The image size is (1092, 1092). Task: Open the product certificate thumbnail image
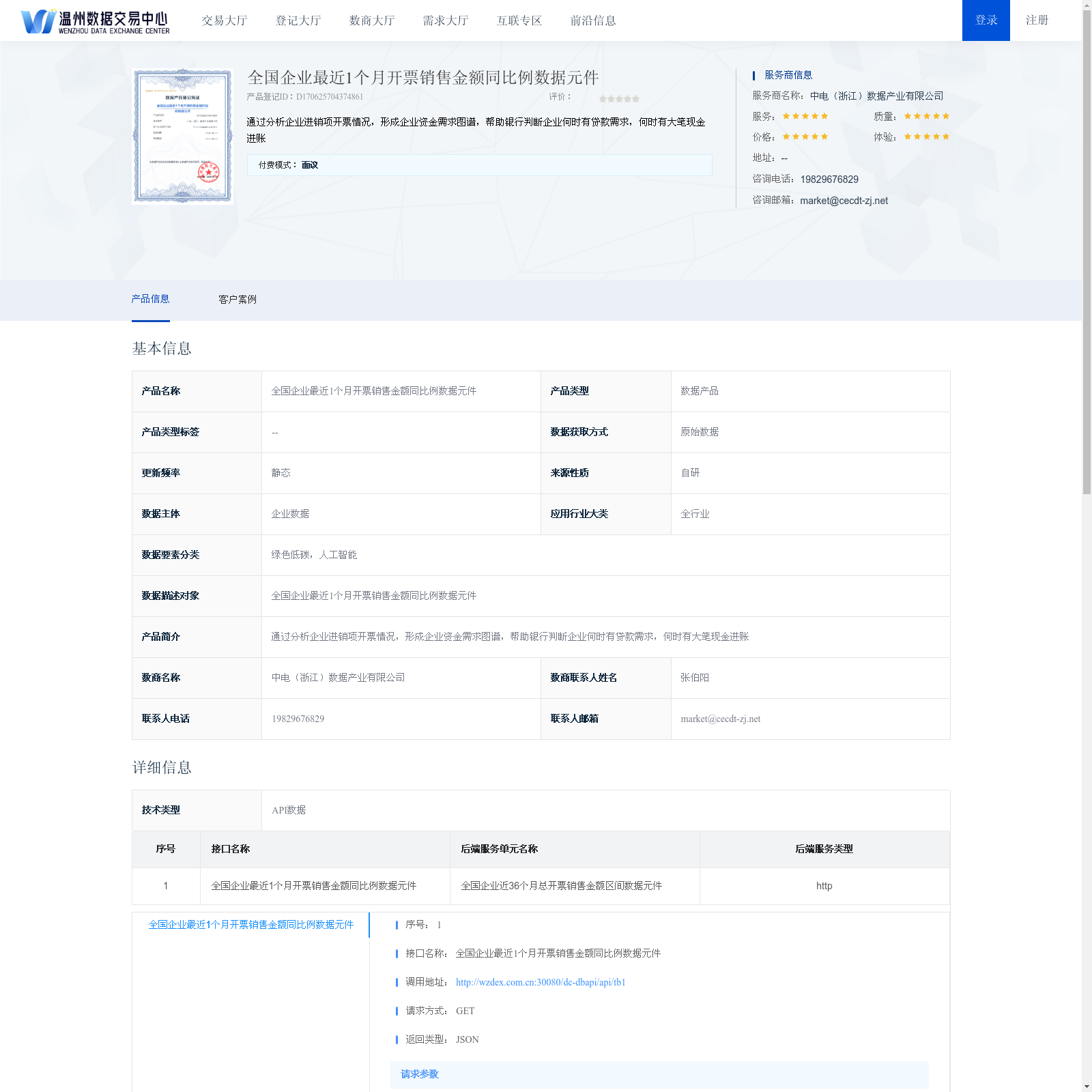pyautogui.click(x=182, y=136)
